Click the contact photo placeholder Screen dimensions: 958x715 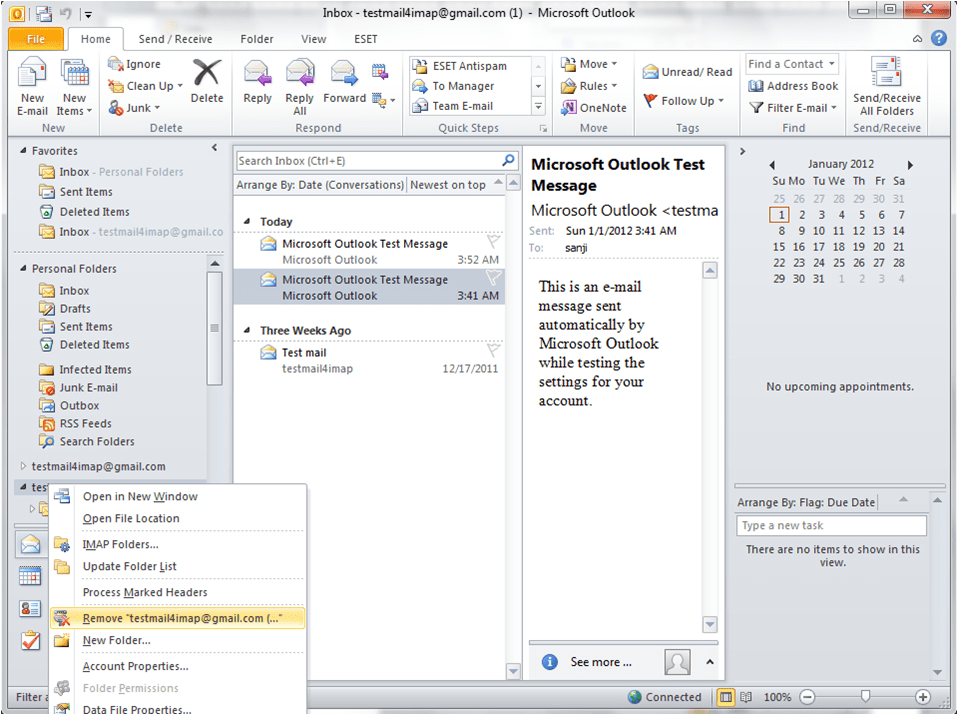click(x=677, y=662)
